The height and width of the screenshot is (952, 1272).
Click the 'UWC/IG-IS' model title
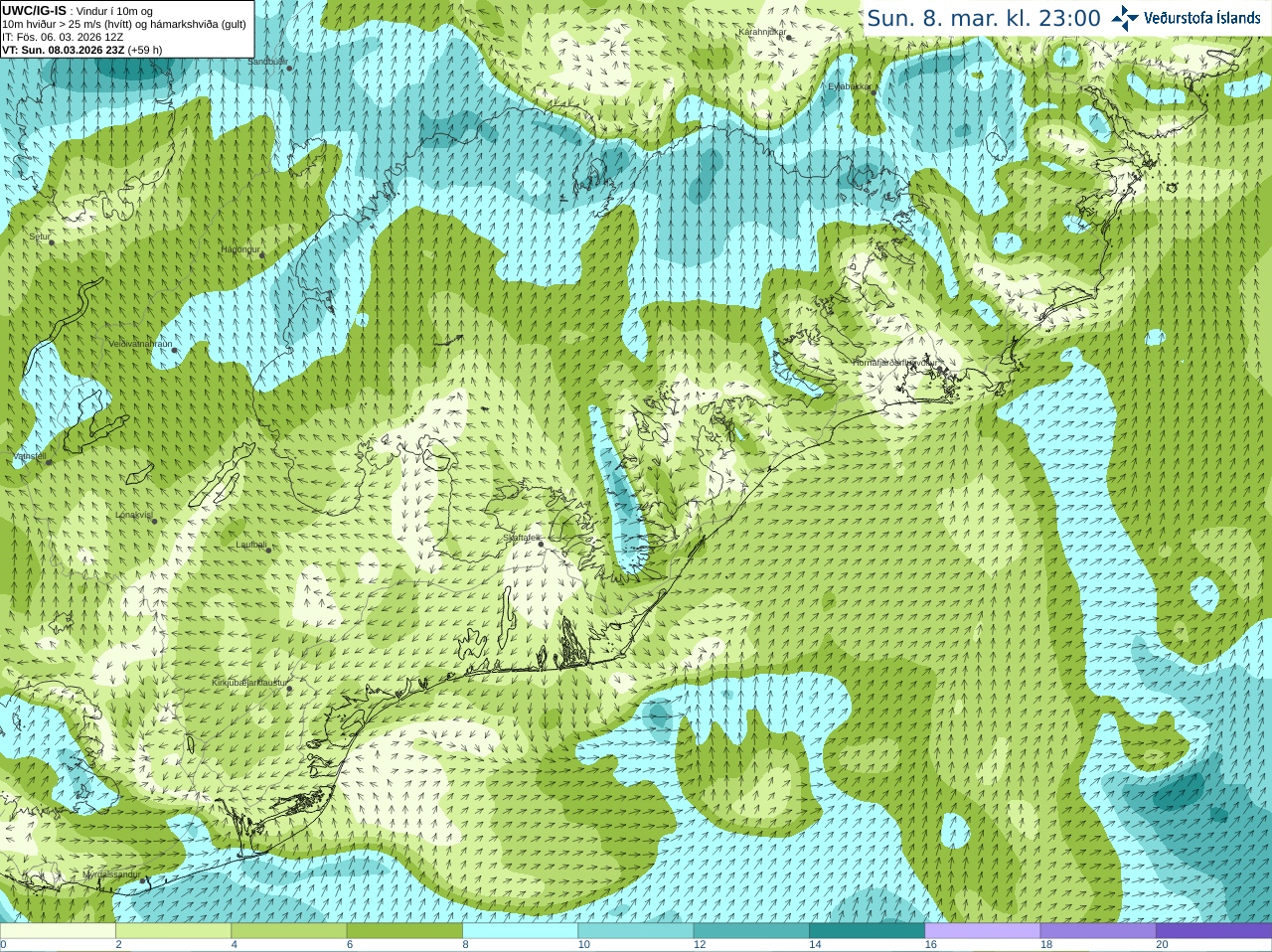click(34, 11)
